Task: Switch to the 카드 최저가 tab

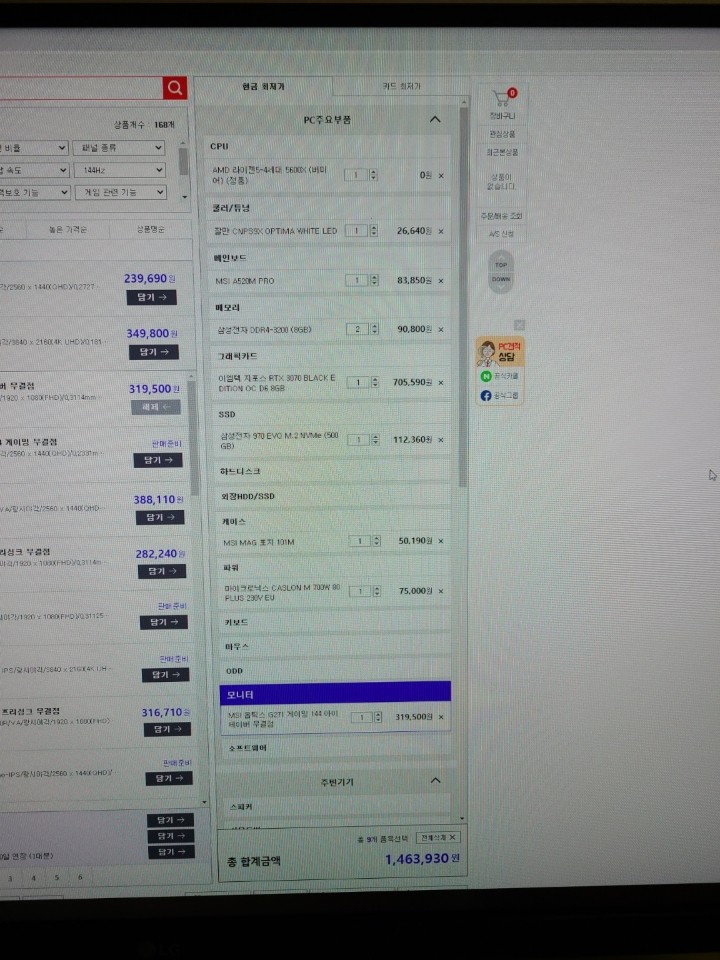Action: 401,87
